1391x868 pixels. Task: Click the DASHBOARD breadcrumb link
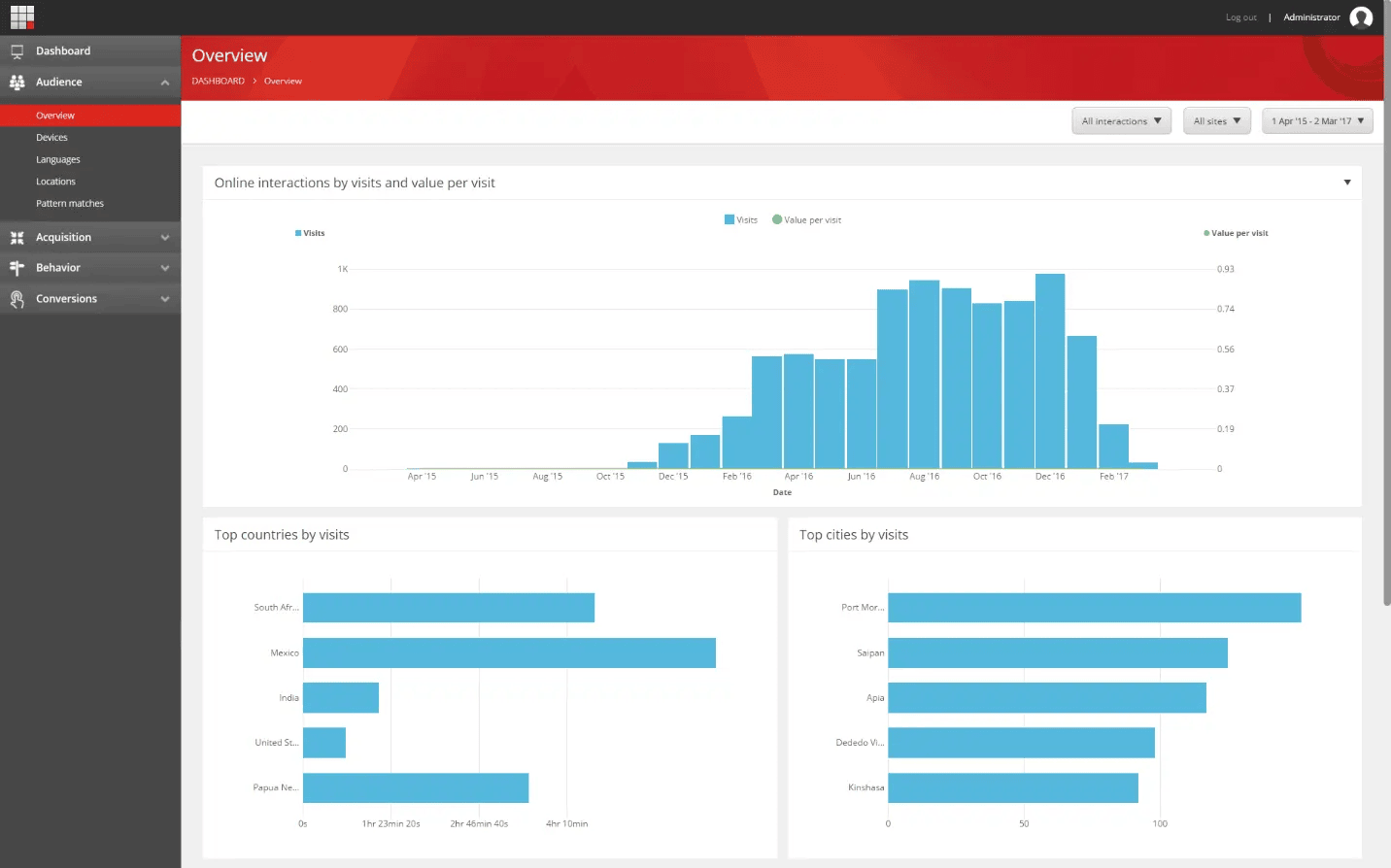(218, 81)
